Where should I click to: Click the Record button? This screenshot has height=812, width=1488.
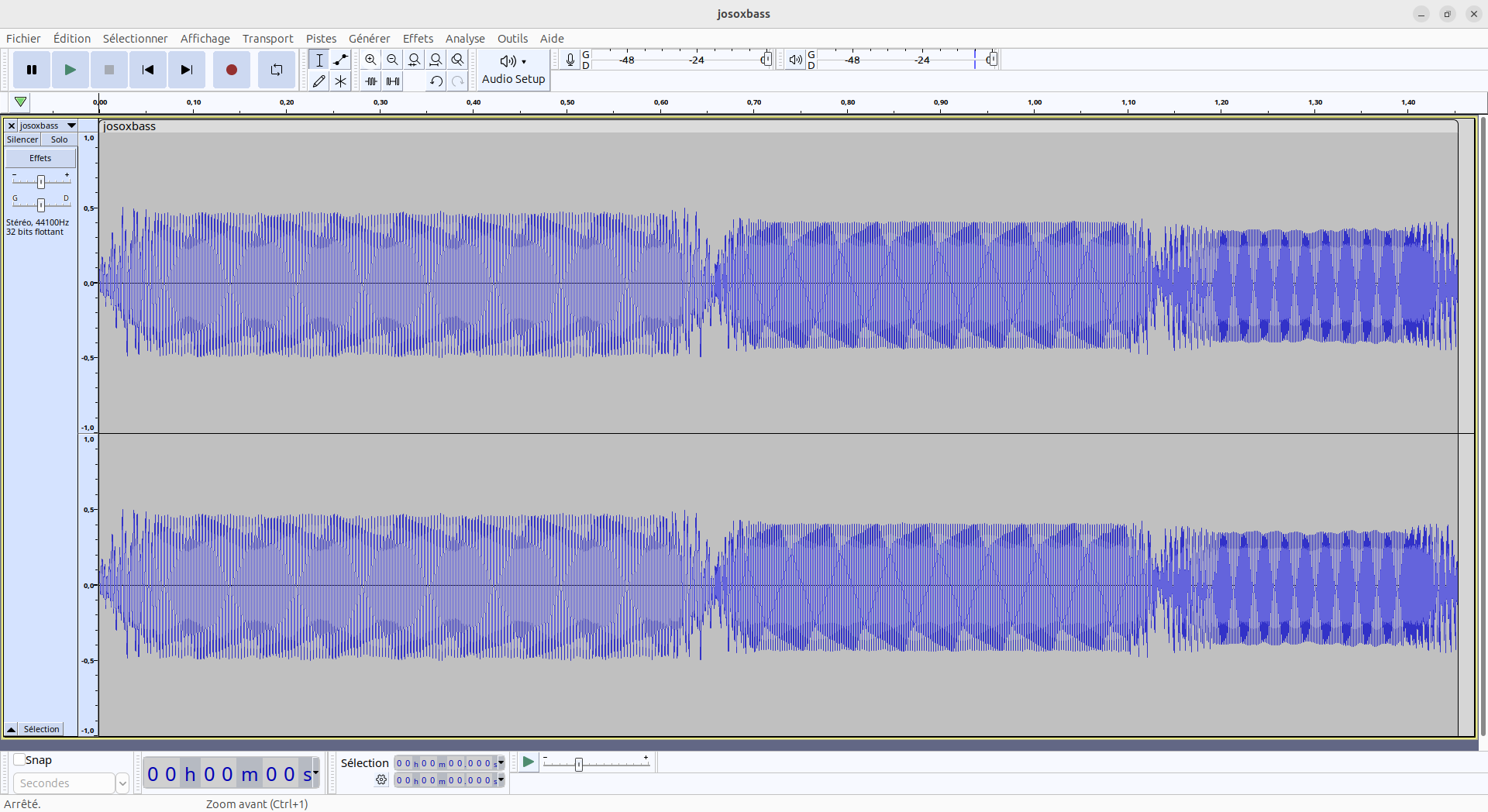point(231,70)
